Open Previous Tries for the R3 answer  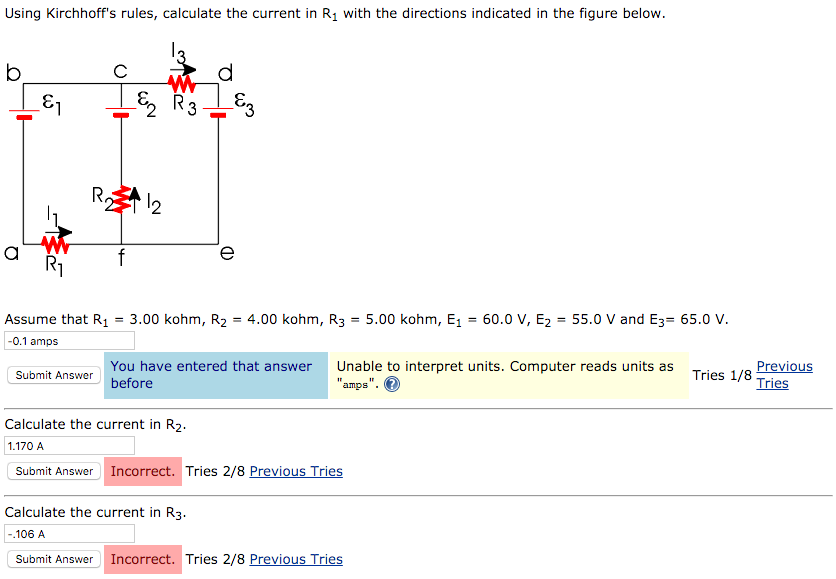[x=296, y=558]
